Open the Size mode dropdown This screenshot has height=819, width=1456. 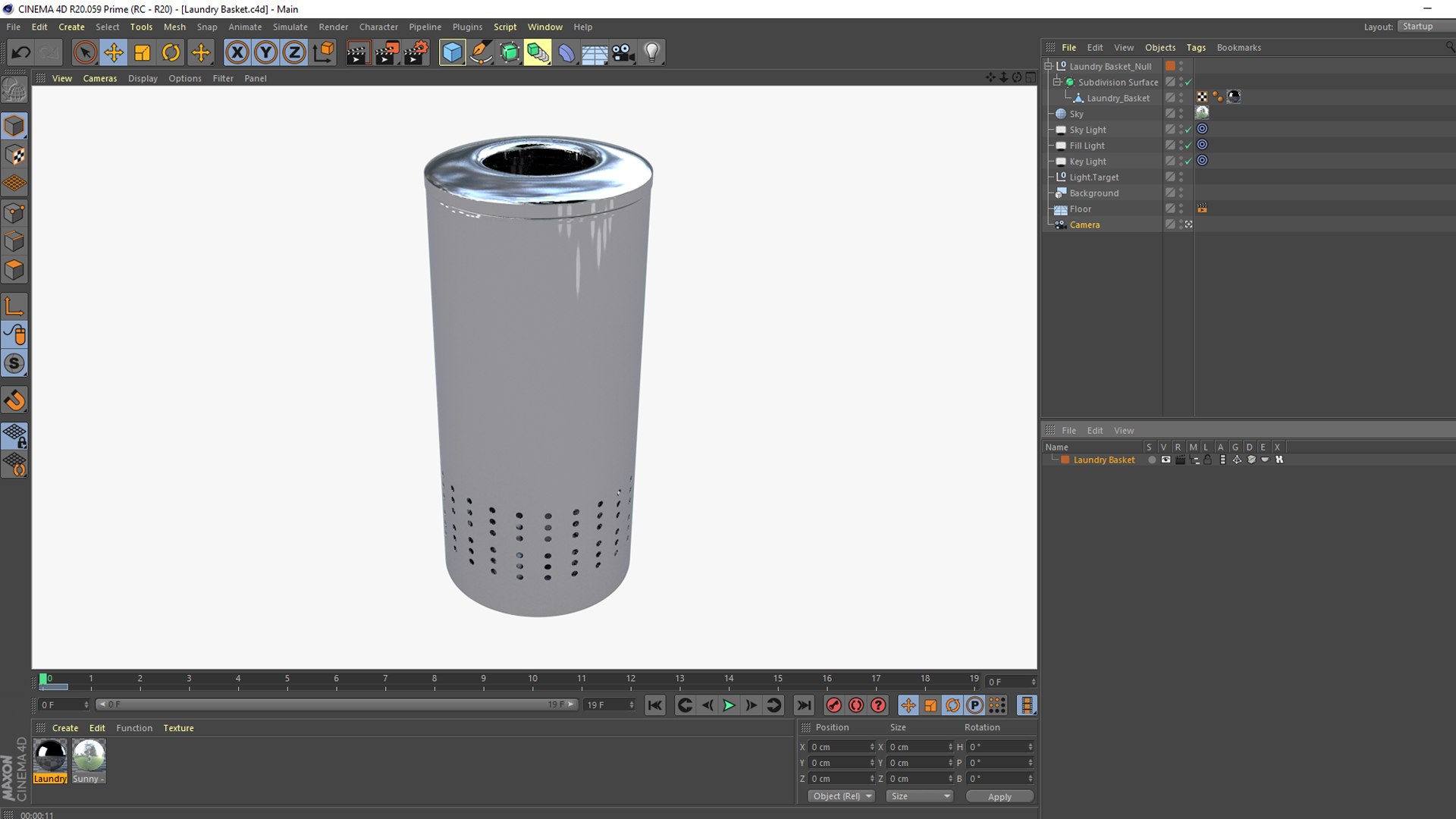click(x=919, y=796)
